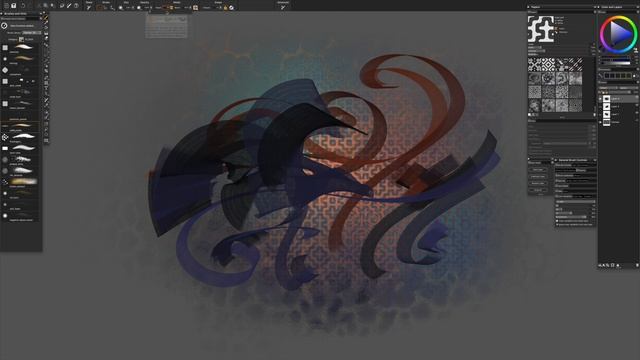
Task: Click the trash icon at bottom of paper library
Action: point(594,115)
